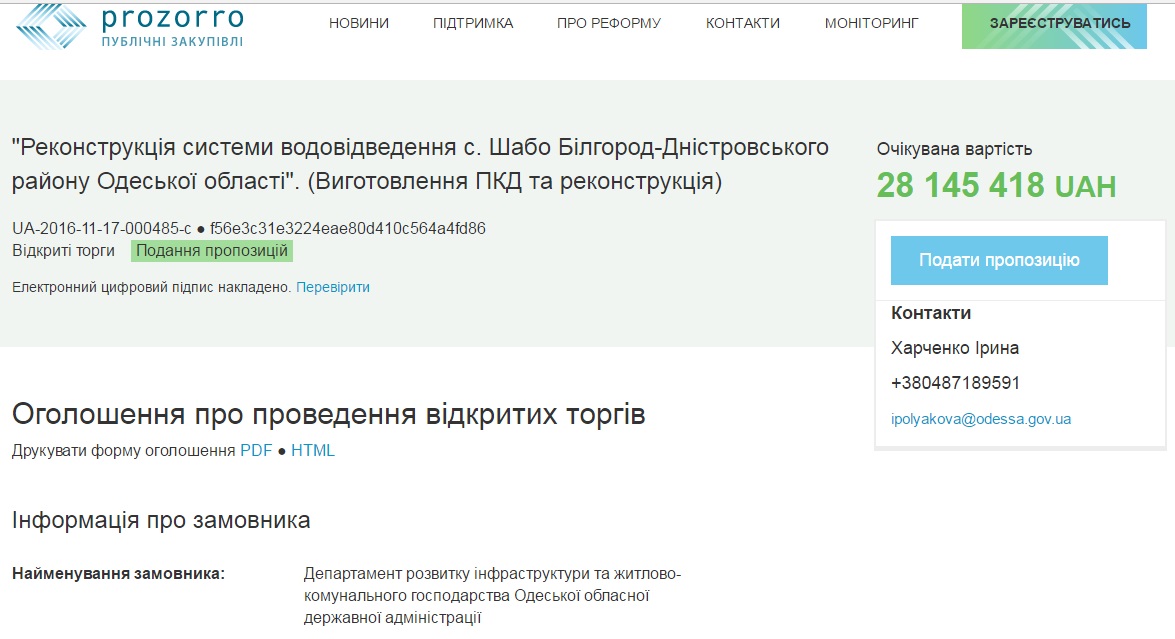Click the Prozorro logo icon
This screenshot has height=639, width=1175.
pyautogui.click(x=52, y=26)
